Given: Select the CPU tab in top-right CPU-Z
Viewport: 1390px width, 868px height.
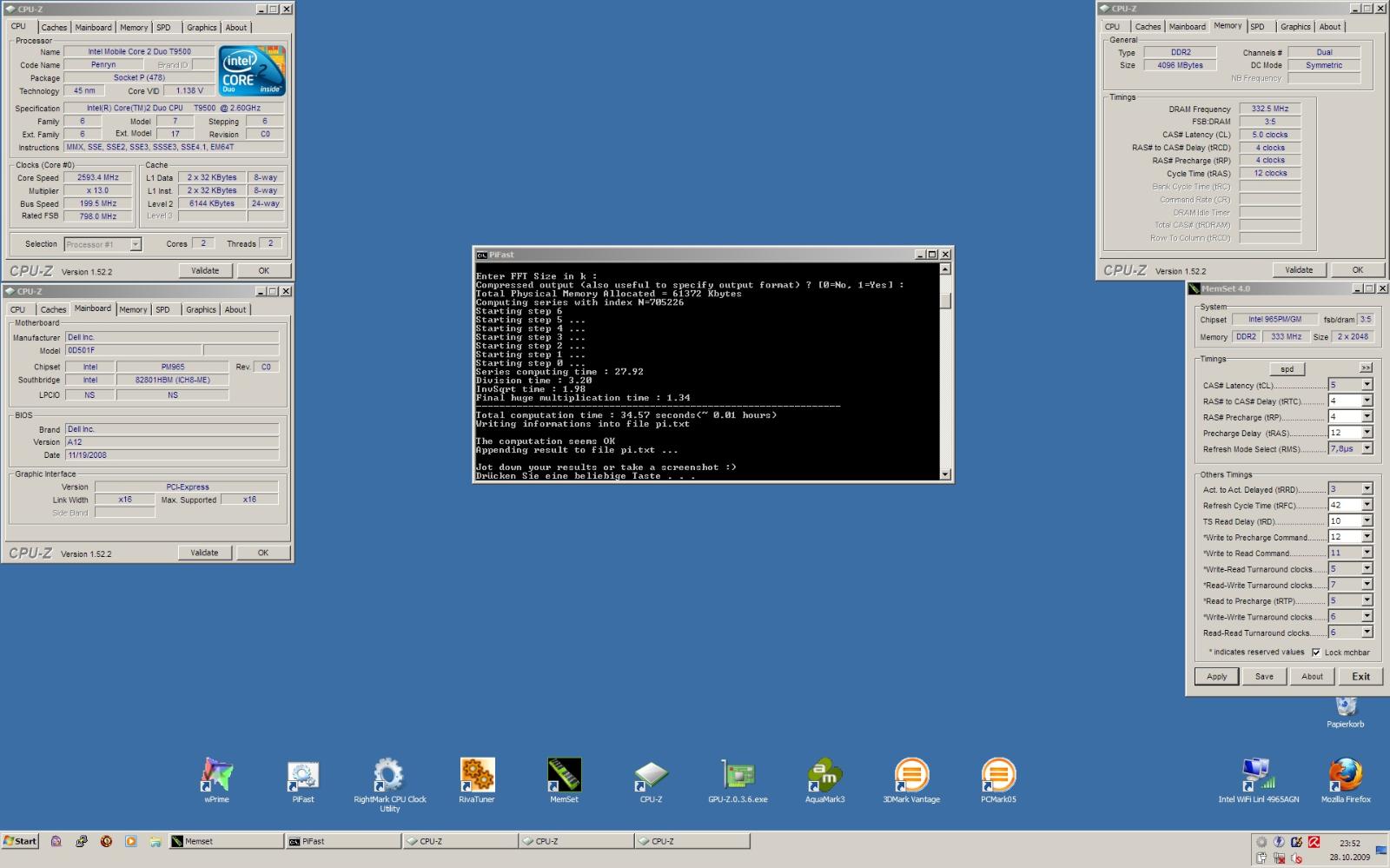Looking at the screenshot, I should 1112,27.
